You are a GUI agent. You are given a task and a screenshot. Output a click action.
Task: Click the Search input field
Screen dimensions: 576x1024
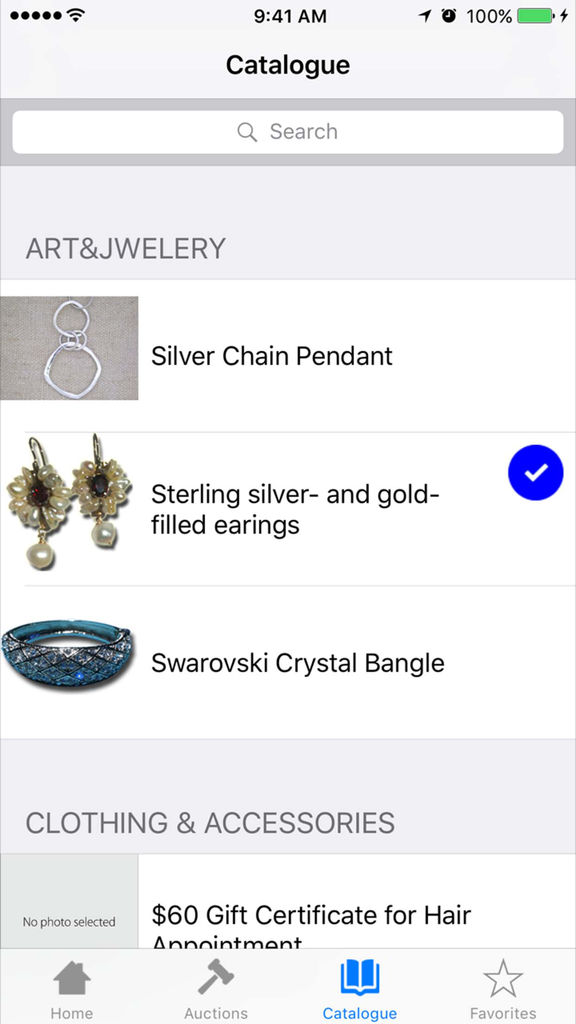(x=288, y=132)
